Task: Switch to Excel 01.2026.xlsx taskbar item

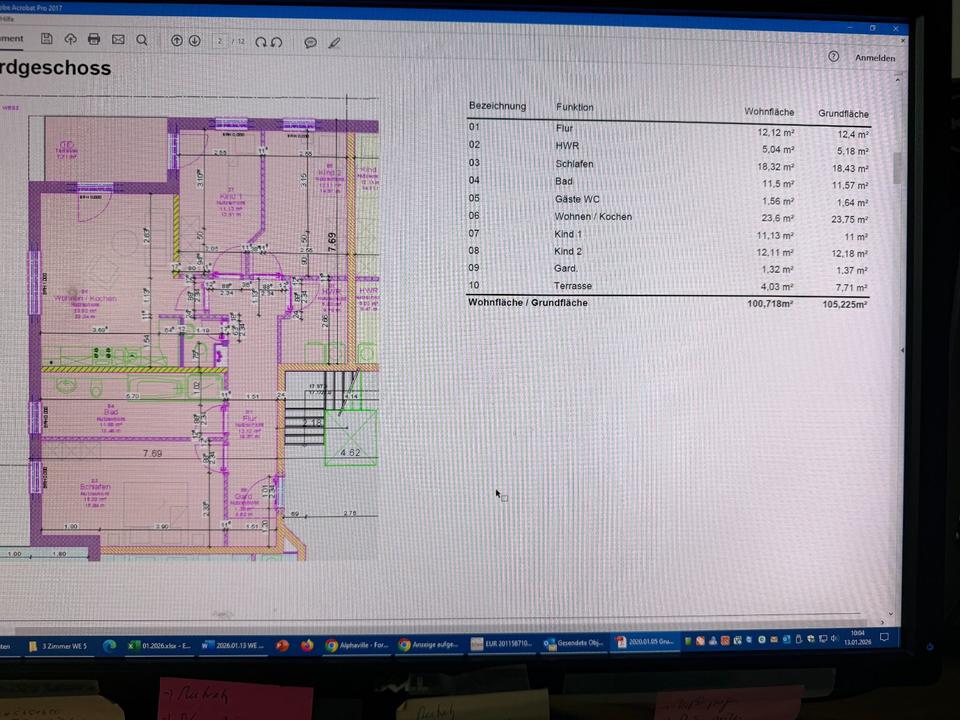Action: (158, 645)
